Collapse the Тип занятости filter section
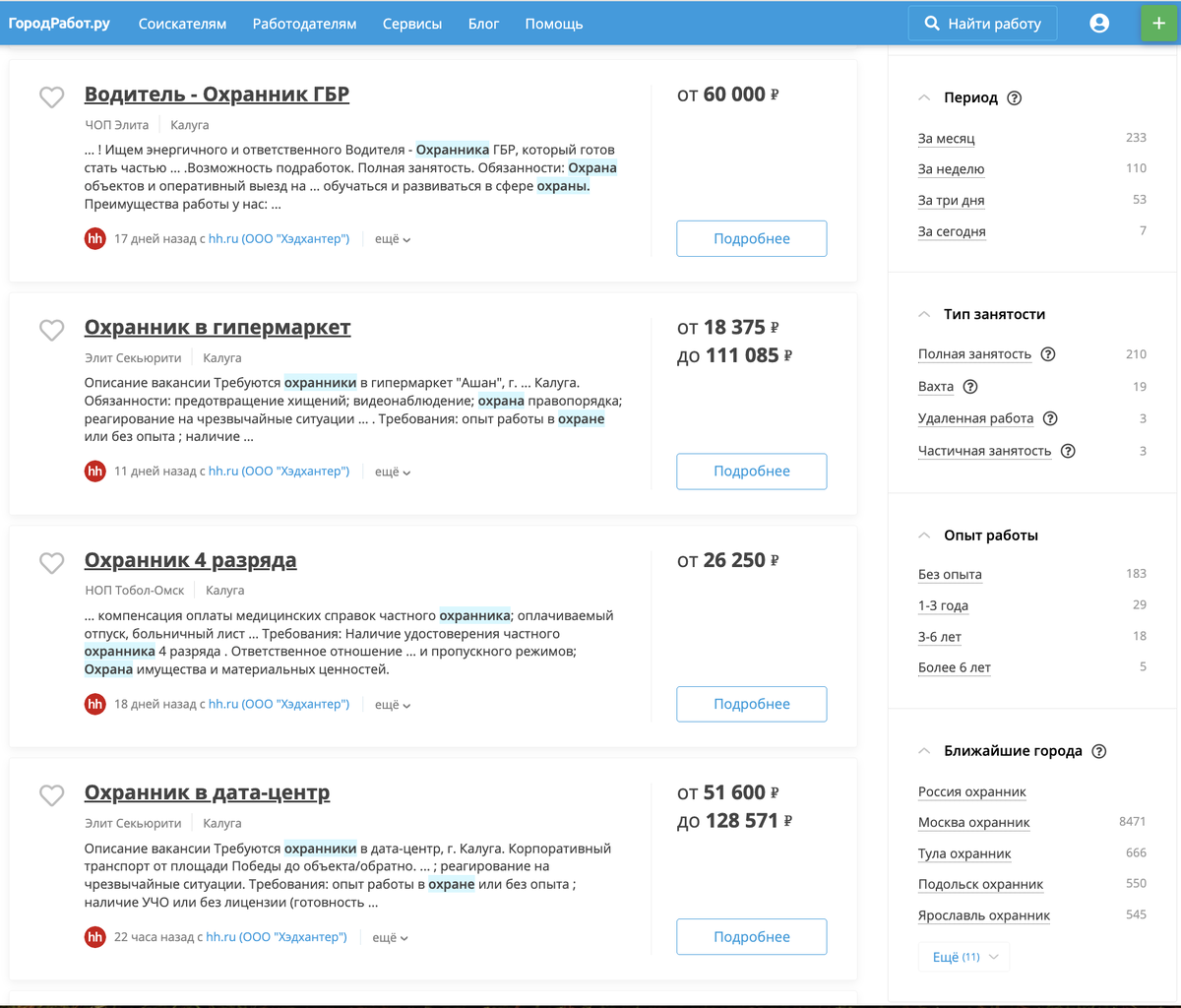The height and width of the screenshot is (1008, 1181). [x=924, y=315]
